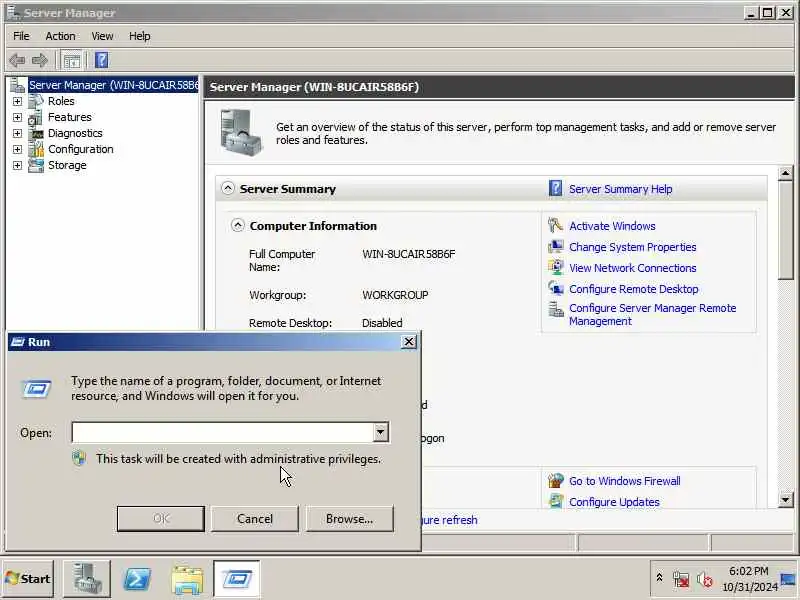
Task: Open View Network Connections link
Action: [633, 268]
